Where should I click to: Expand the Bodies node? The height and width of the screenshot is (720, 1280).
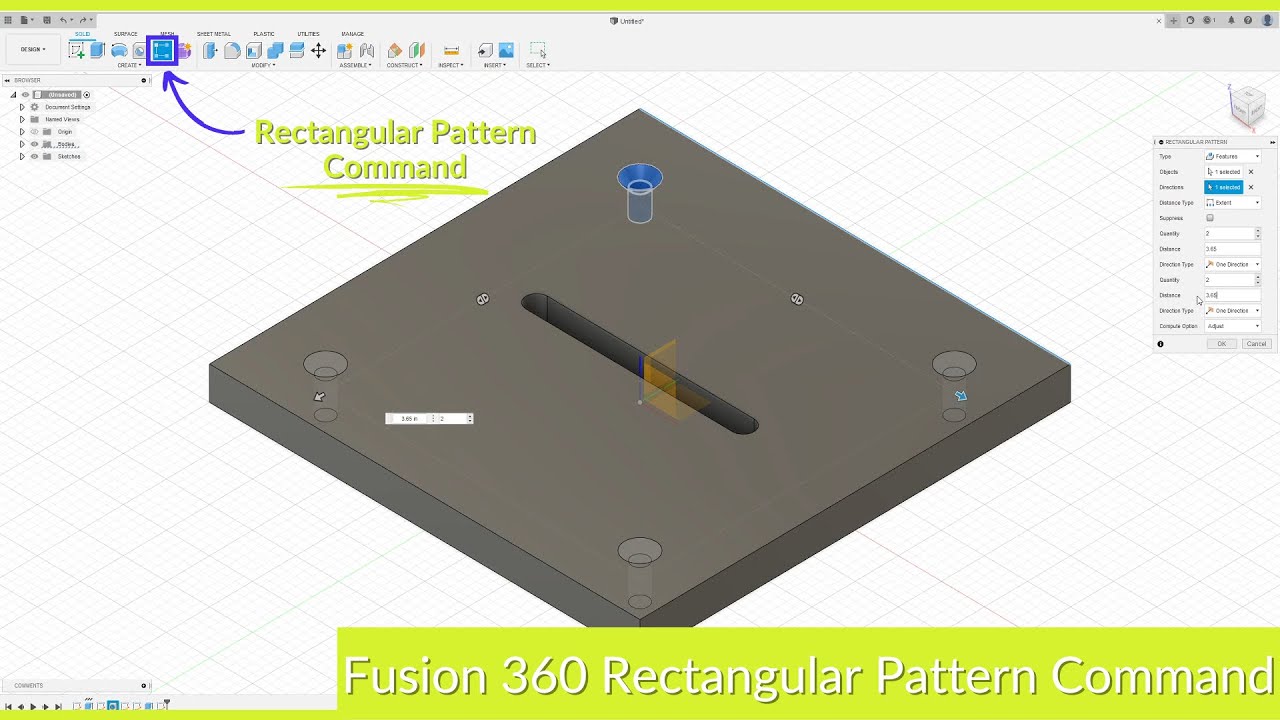(x=22, y=144)
